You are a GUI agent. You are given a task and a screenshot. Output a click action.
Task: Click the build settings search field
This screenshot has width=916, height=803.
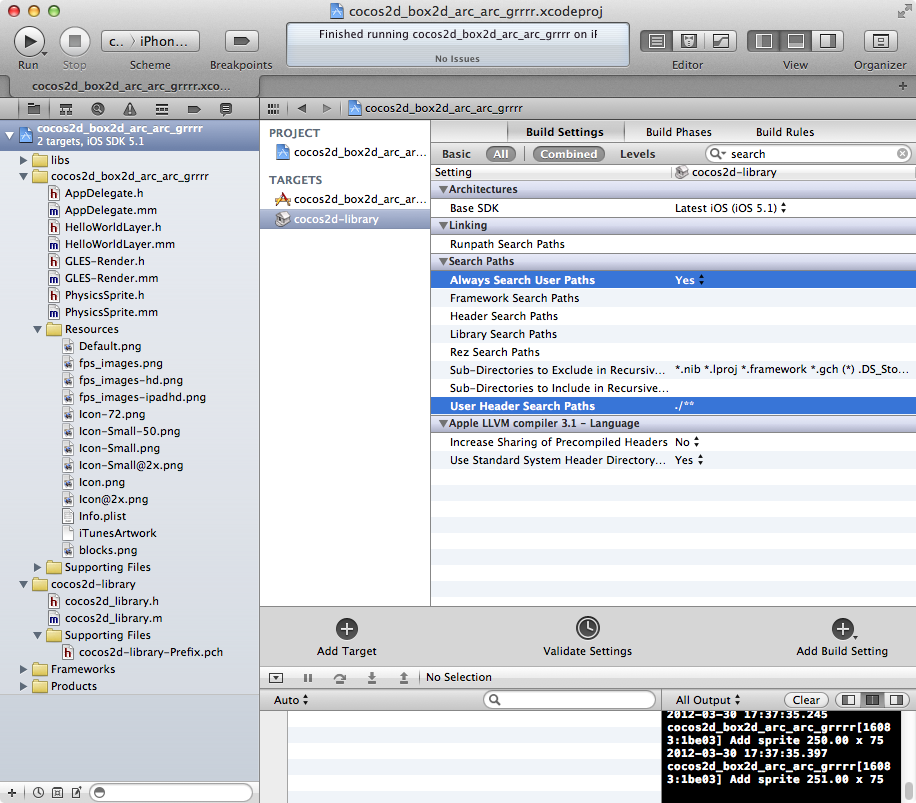click(809, 154)
